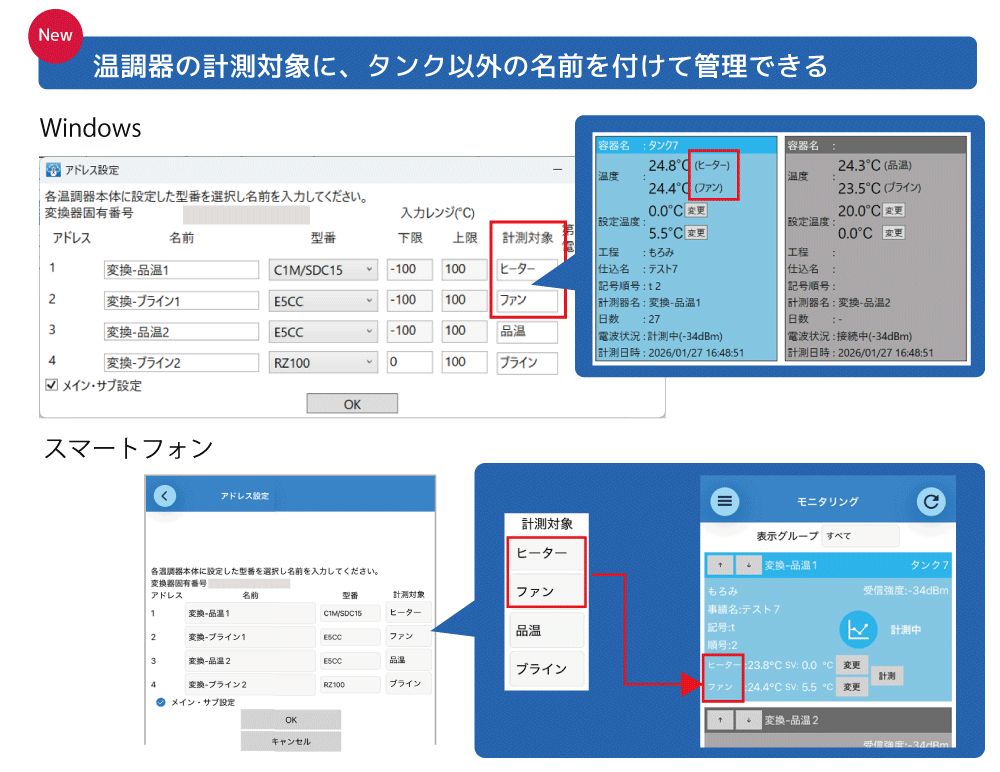1000x772 pixels.
Task: Toggle メイン・サブ設定 checkbox on smartphone screen
Action: point(160,702)
